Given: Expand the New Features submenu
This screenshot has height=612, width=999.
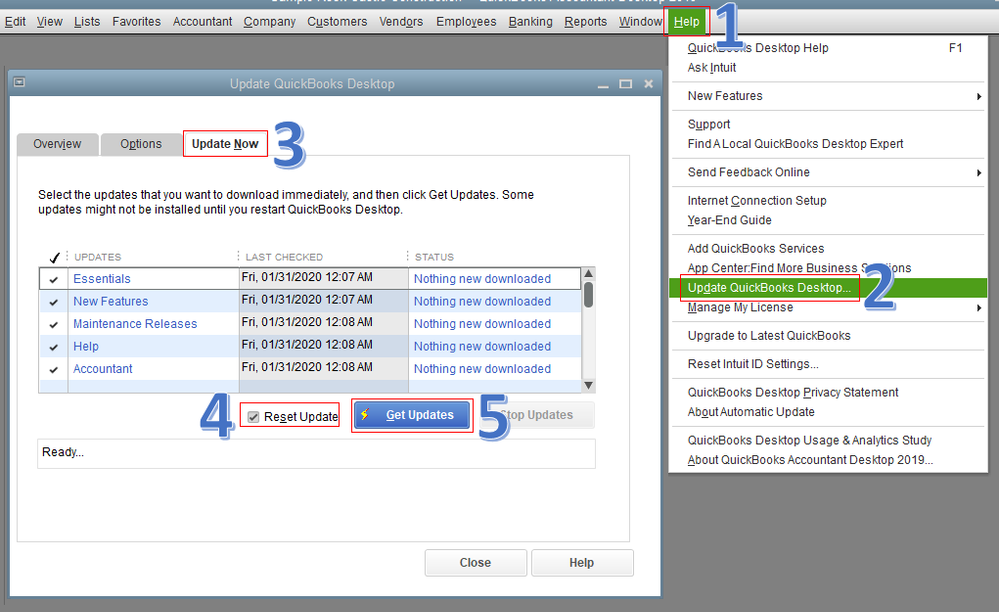Looking at the screenshot, I should 828,96.
